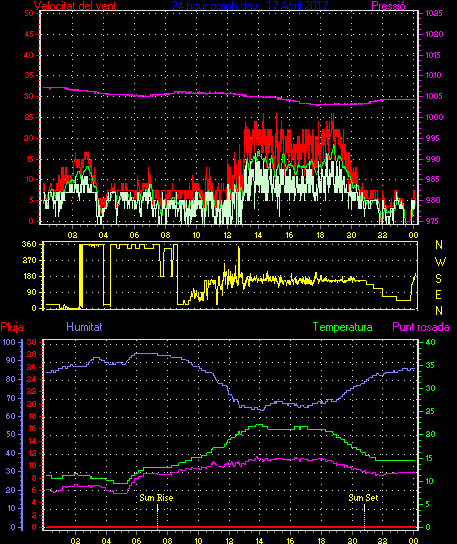Click the 1010 value on pressure axis

point(433,75)
